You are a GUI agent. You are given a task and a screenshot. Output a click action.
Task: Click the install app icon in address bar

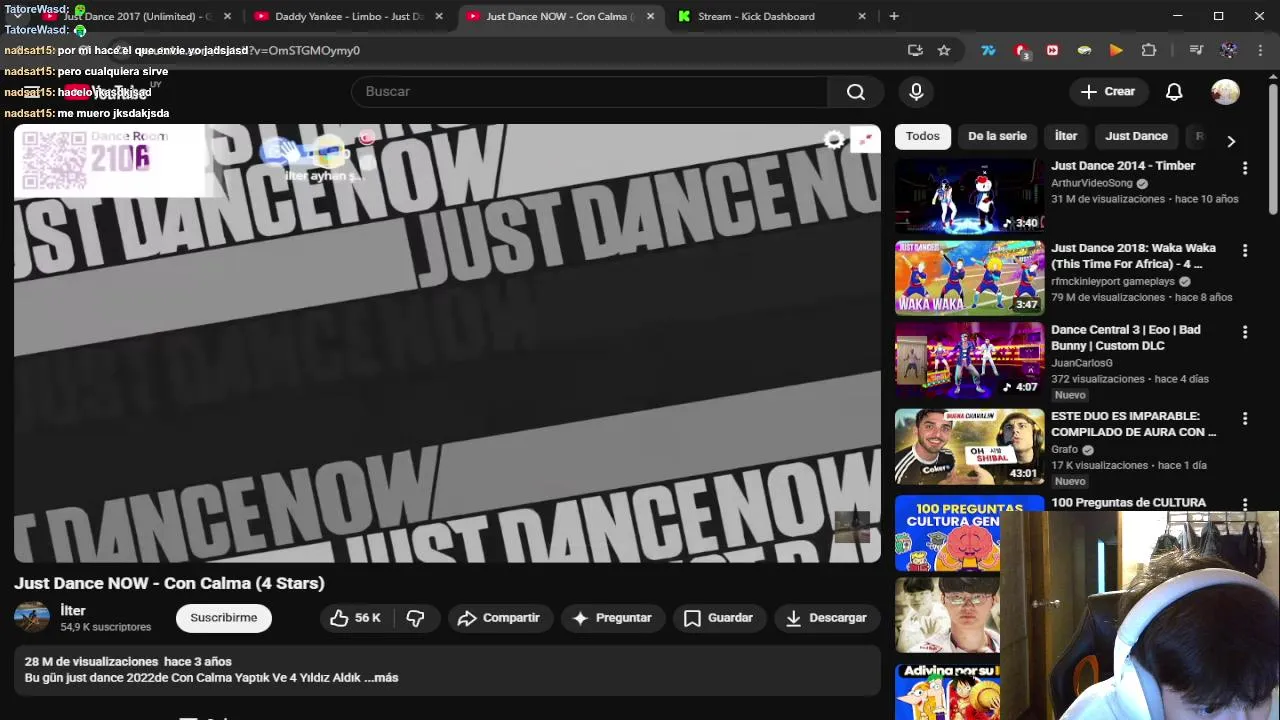pyautogui.click(x=915, y=50)
